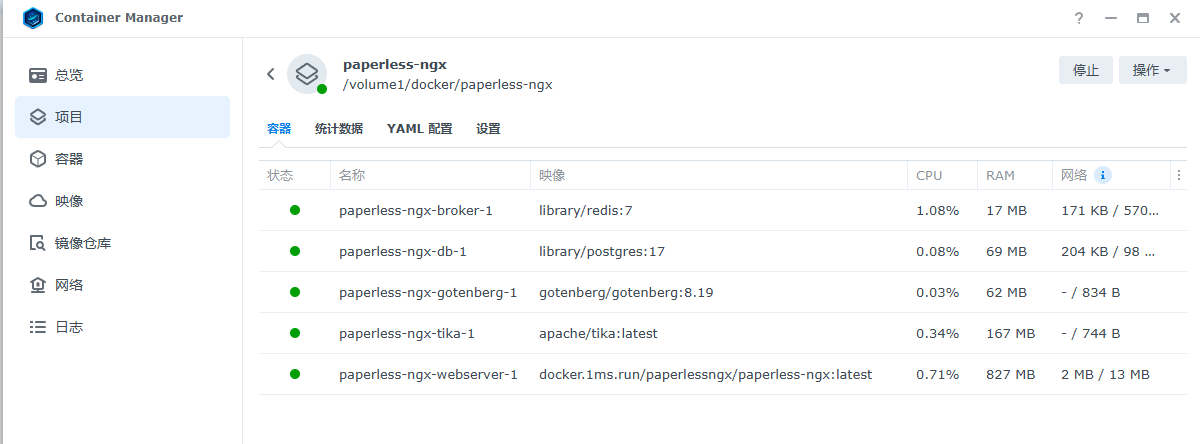Sort by the 映像 column header
Image resolution: width=1200 pixels, height=444 pixels.
719,175
